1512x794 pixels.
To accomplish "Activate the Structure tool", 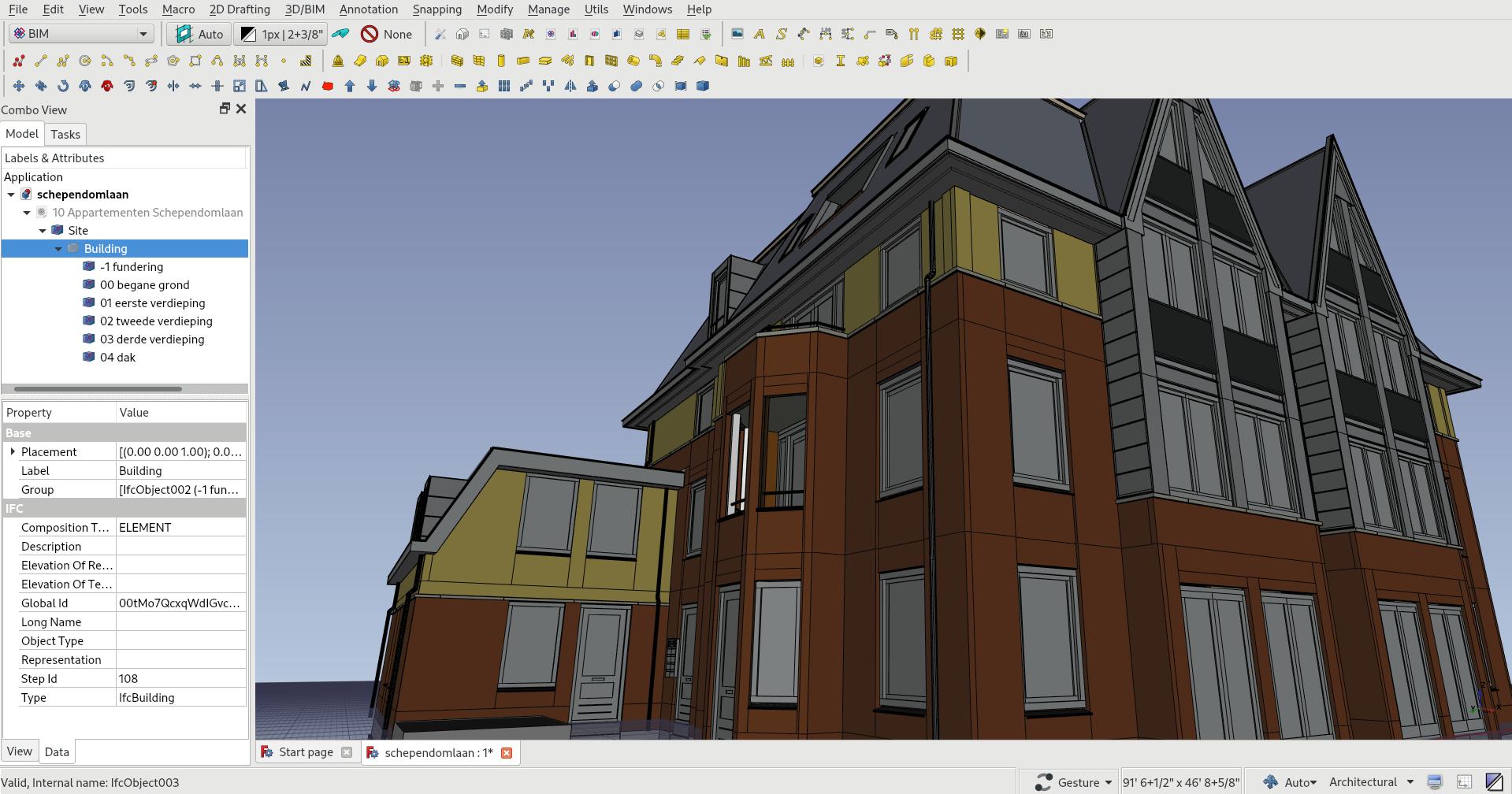I will [502, 61].
